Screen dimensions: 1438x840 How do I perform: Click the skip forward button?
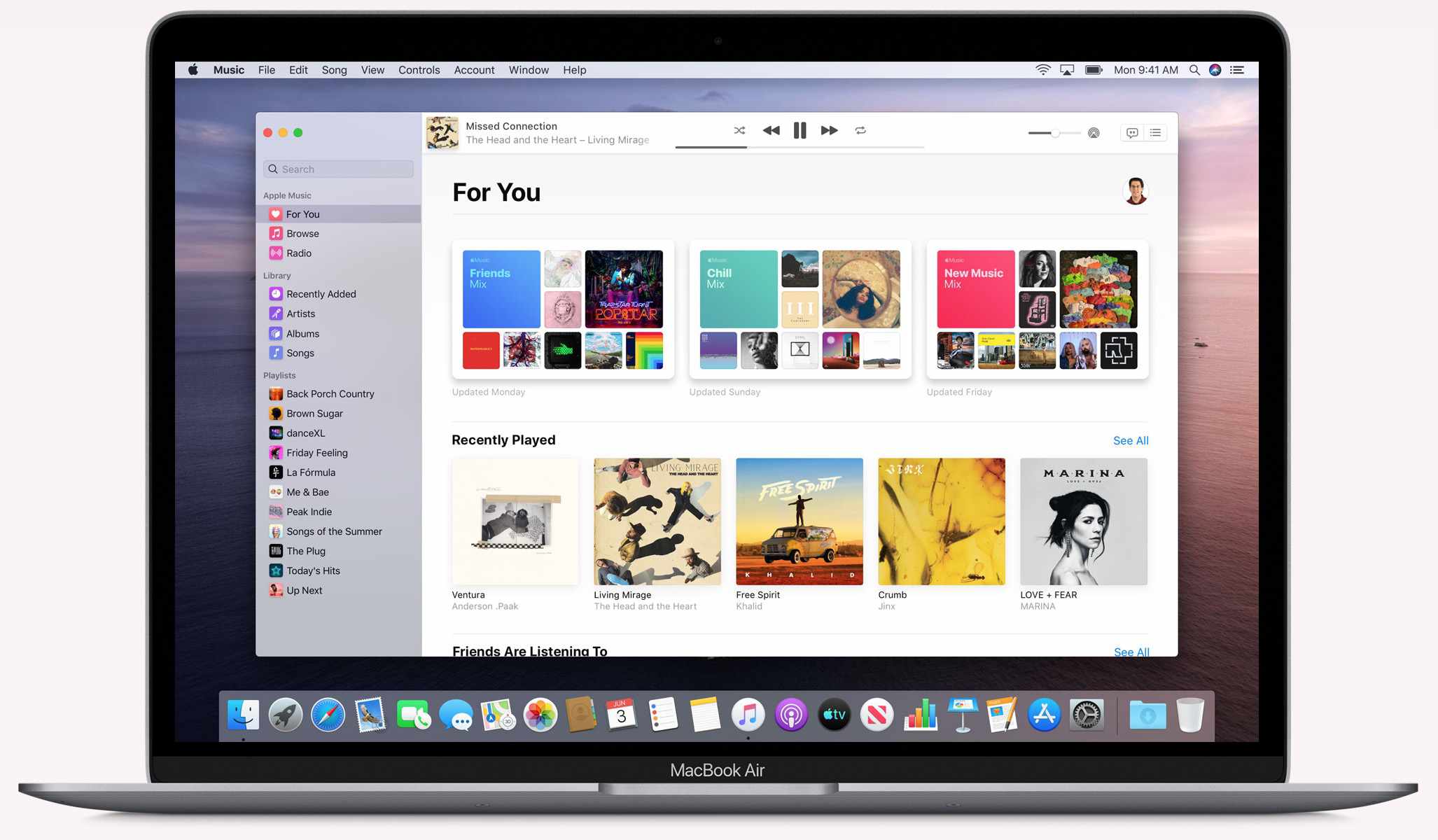point(828,130)
